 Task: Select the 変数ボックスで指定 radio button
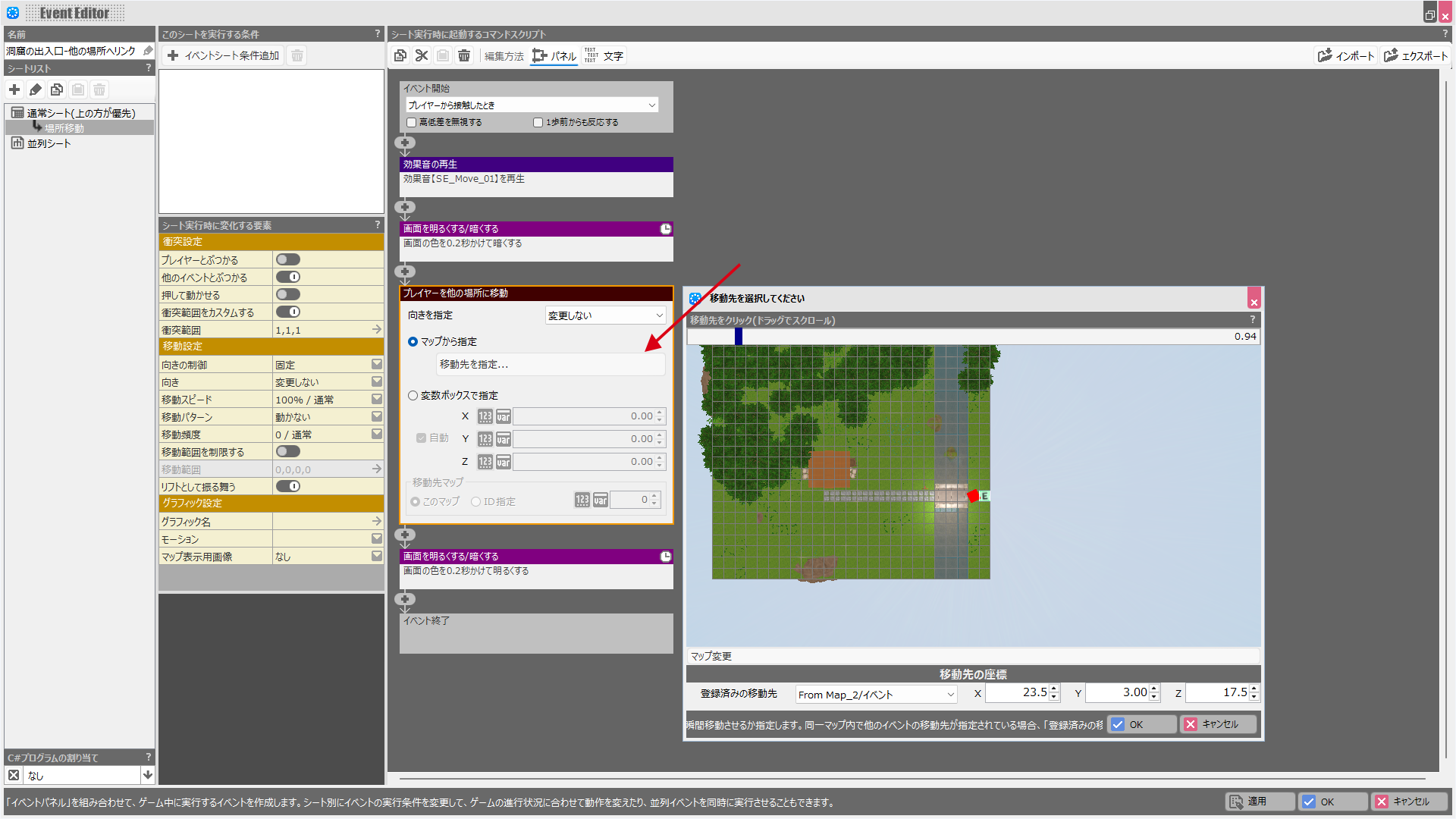413,395
